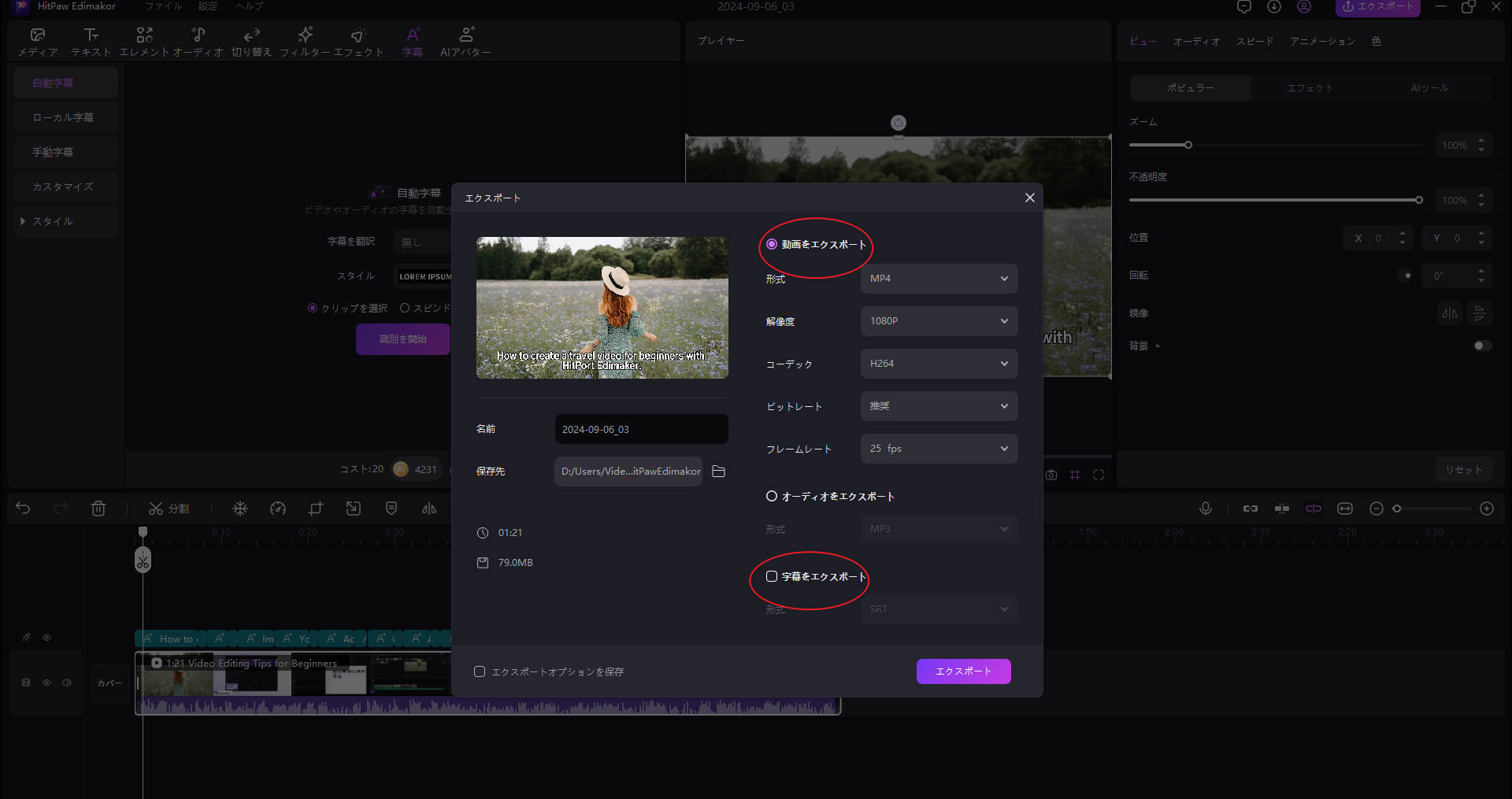Open the エレメント elements tool
The height and width of the screenshot is (799, 1512).
click(145, 42)
